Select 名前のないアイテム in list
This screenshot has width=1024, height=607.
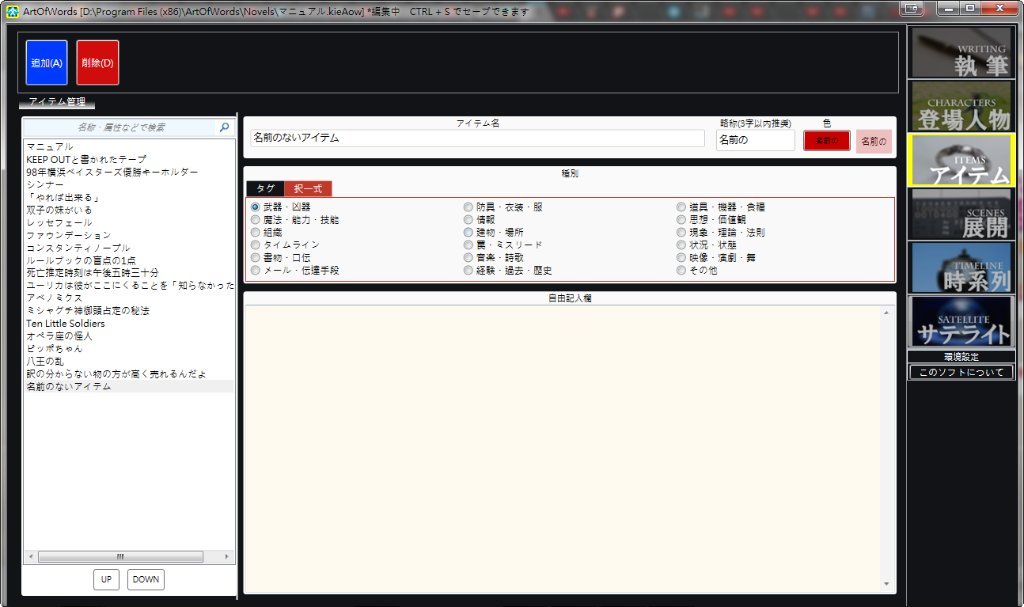pos(129,386)
